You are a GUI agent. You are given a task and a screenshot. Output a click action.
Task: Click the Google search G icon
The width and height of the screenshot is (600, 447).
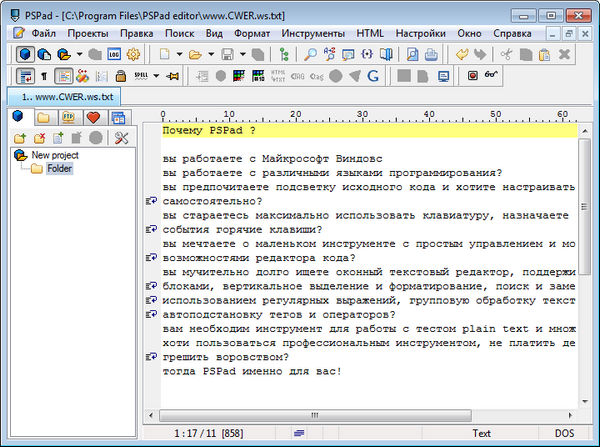[373, 75]
